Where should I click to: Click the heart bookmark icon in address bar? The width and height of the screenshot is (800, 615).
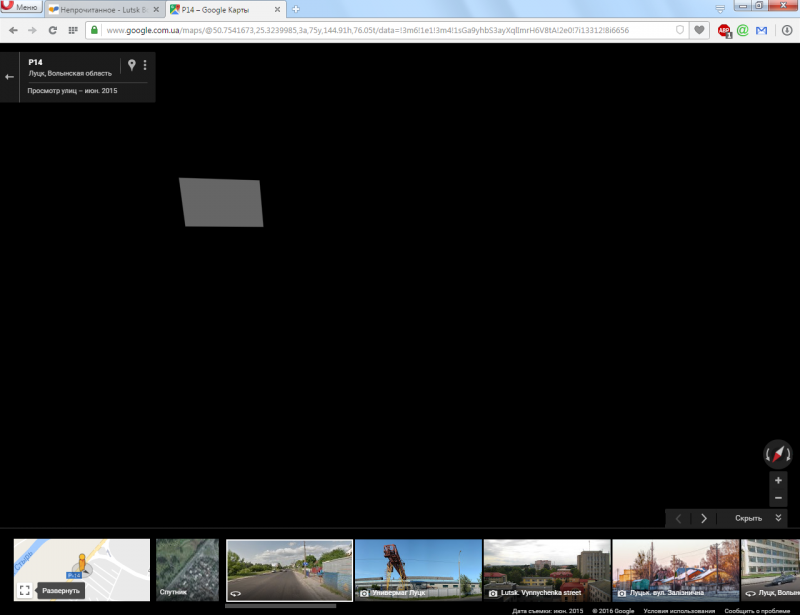point(700,30)
